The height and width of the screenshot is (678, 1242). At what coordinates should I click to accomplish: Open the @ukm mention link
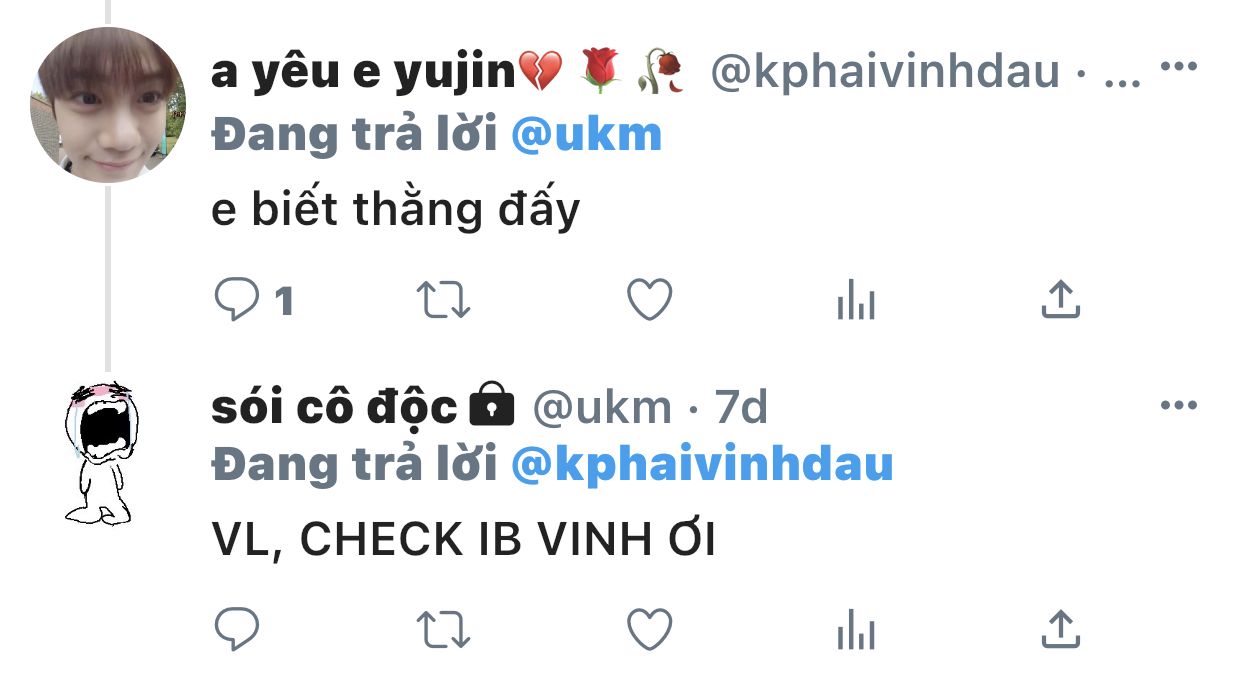click(x=587, y=135)
